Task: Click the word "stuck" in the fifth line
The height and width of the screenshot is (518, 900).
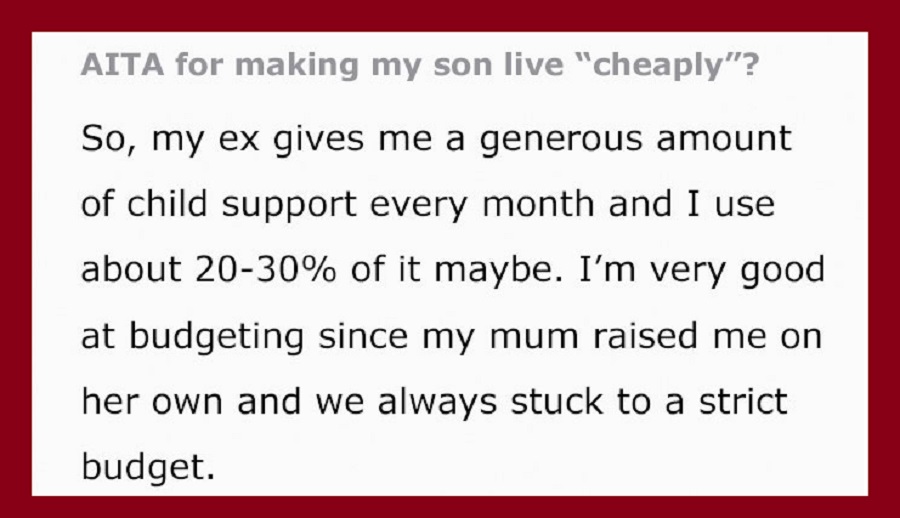Action: 557,401
